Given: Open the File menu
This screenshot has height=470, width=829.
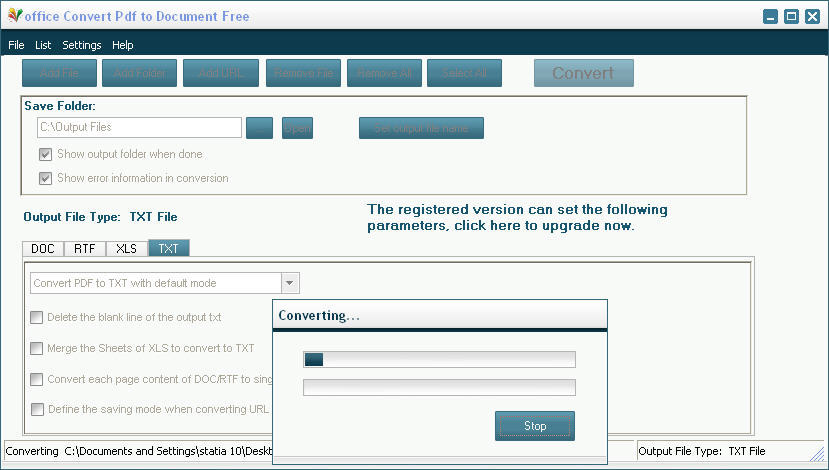Looking at the screenshot, I should (x=16, y=45).
